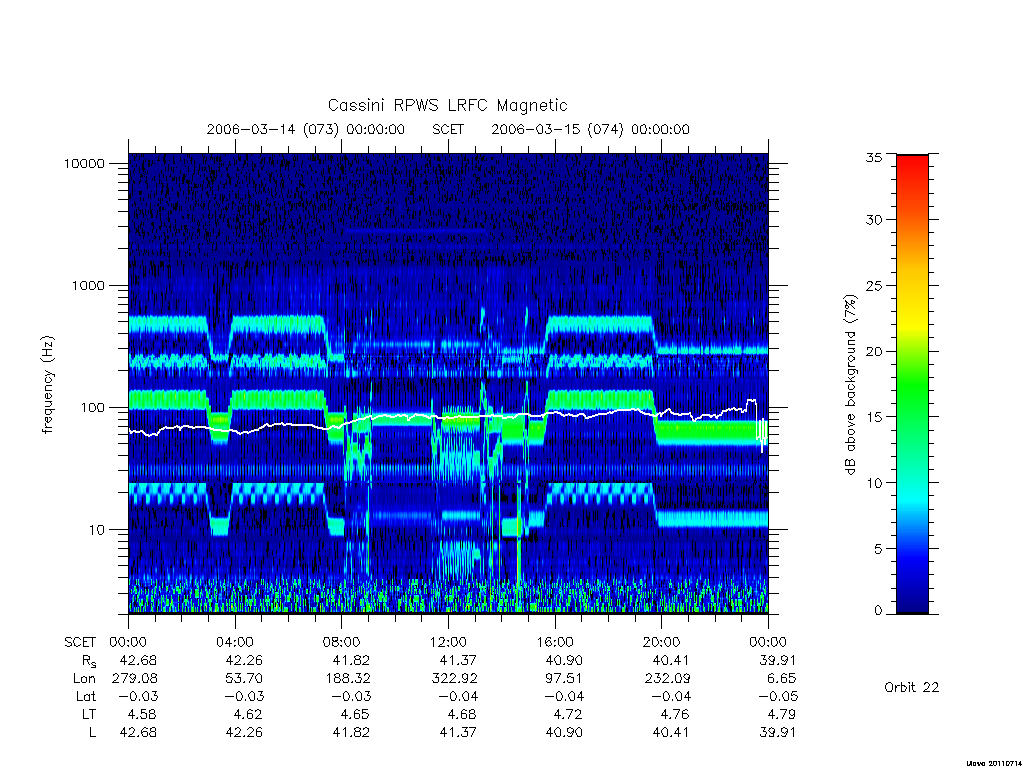The image size is (1024, 768).
Task: Click the 'frequency (Hz)' axis label
Action: [x=47, y=384]
